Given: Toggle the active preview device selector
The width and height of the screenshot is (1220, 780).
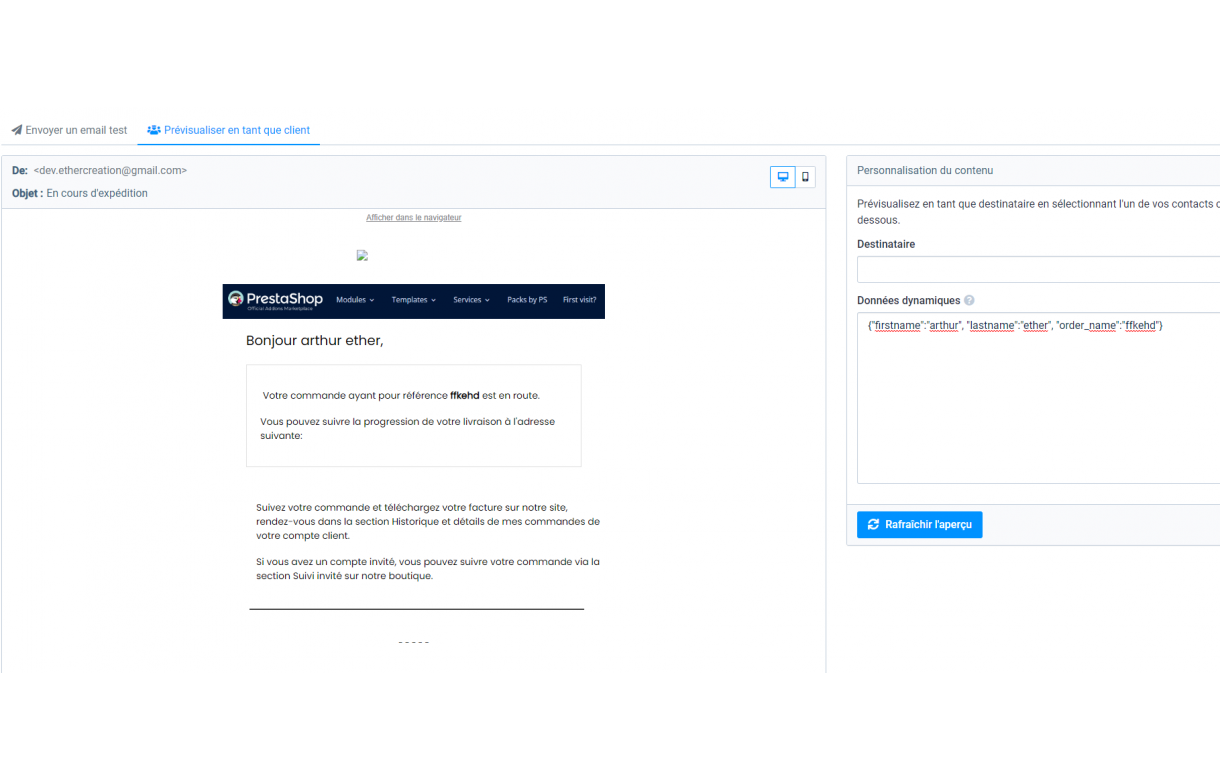Looking at the screenshot, I should pyautogui.click(x=782, y=176).
